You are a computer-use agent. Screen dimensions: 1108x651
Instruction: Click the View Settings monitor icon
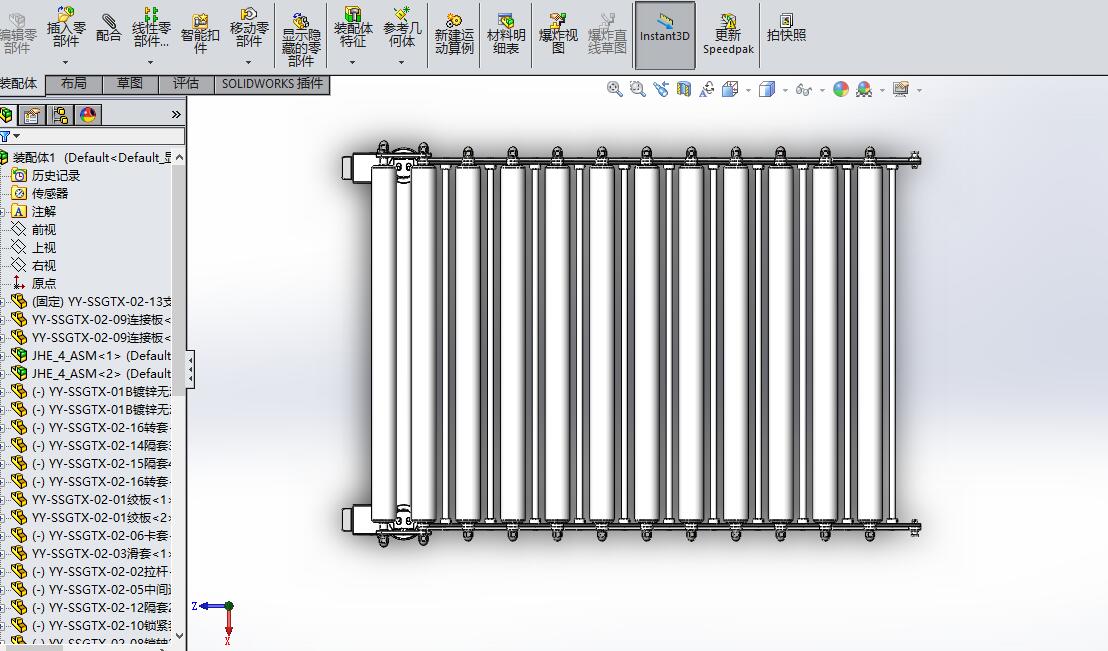point(901,89)
